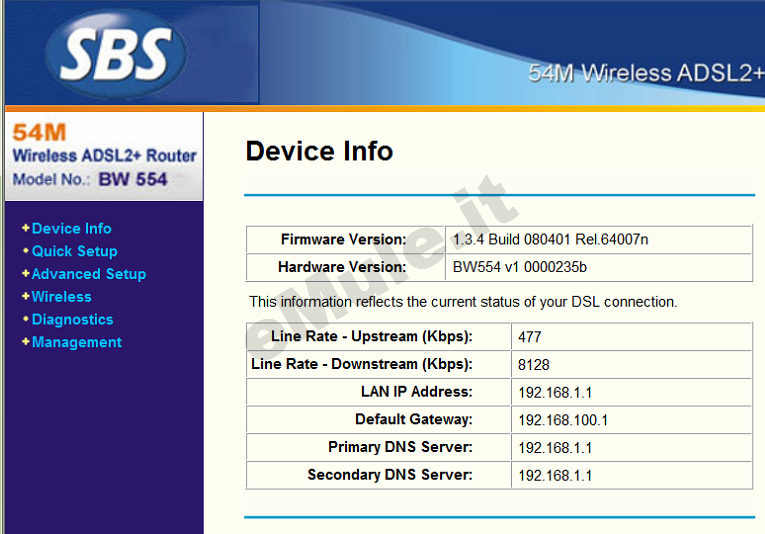
Task: Click the SBS logo
Action: tap(116, 54)
